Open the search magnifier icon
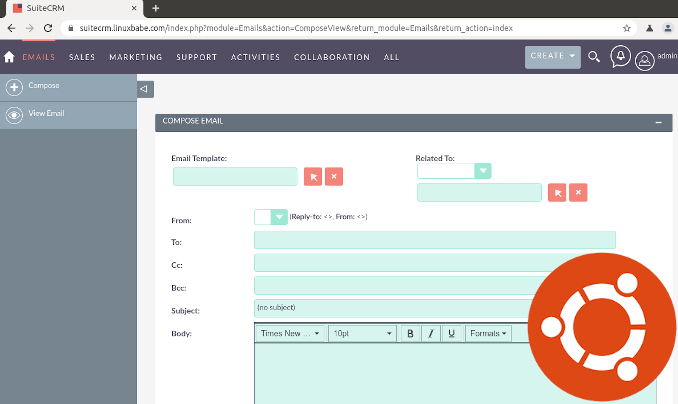 tap(594, 57)
